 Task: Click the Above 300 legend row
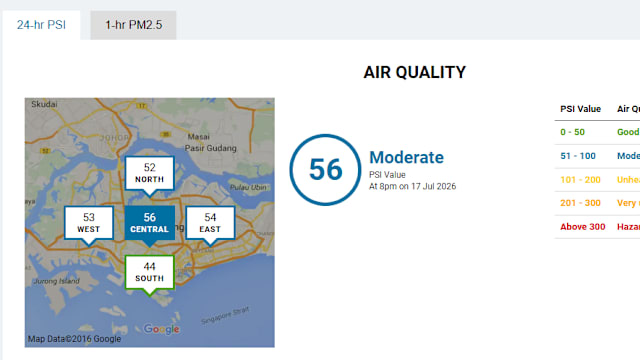point(597,227)
